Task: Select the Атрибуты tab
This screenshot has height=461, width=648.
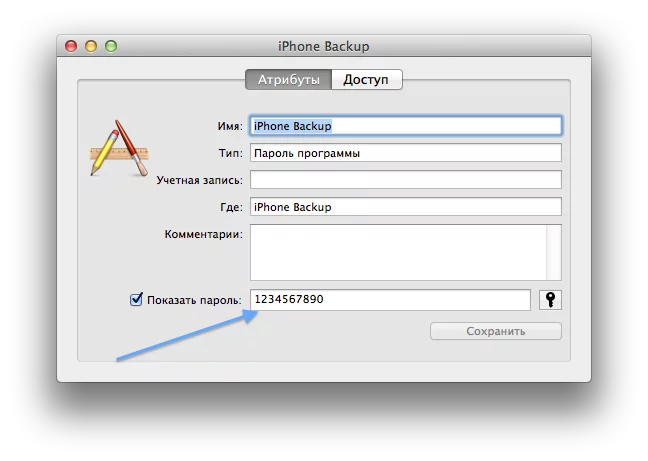Action: [288, 79]
